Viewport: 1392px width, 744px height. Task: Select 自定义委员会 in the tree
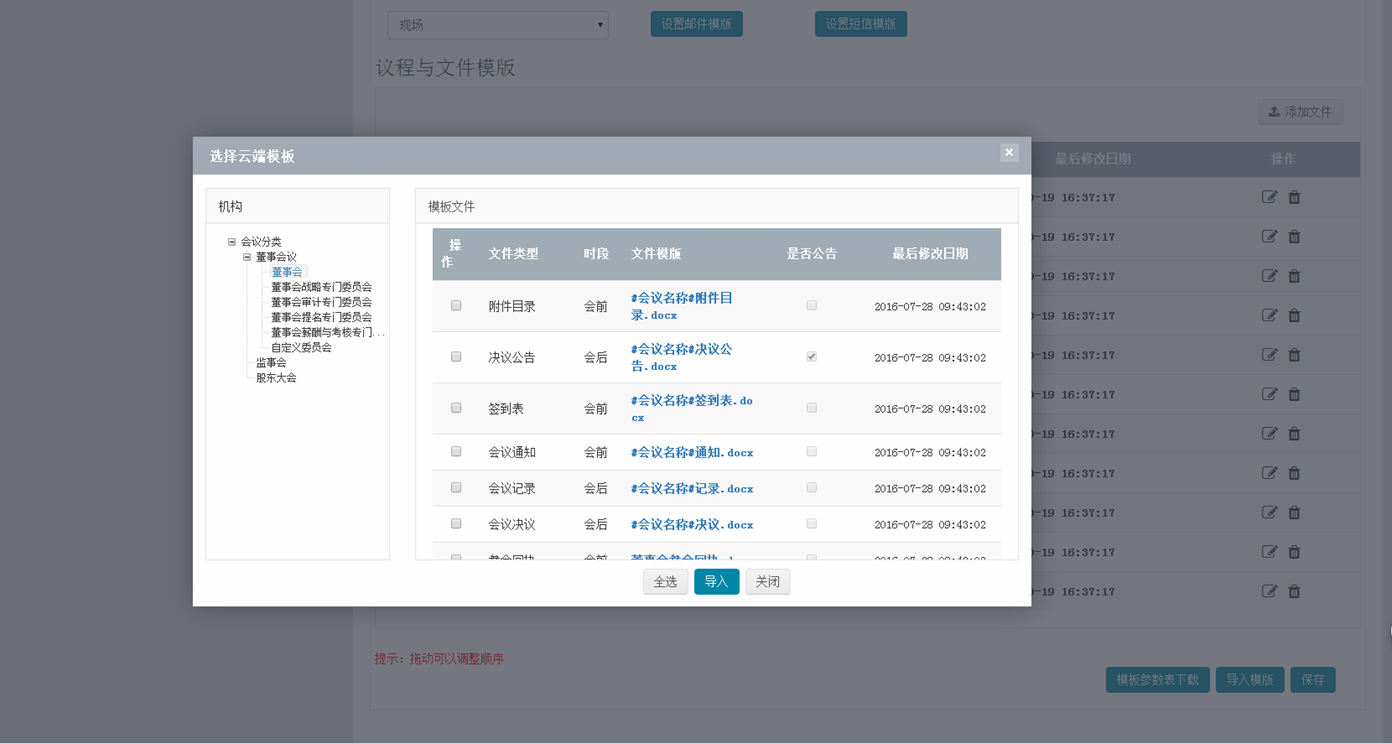301,347
